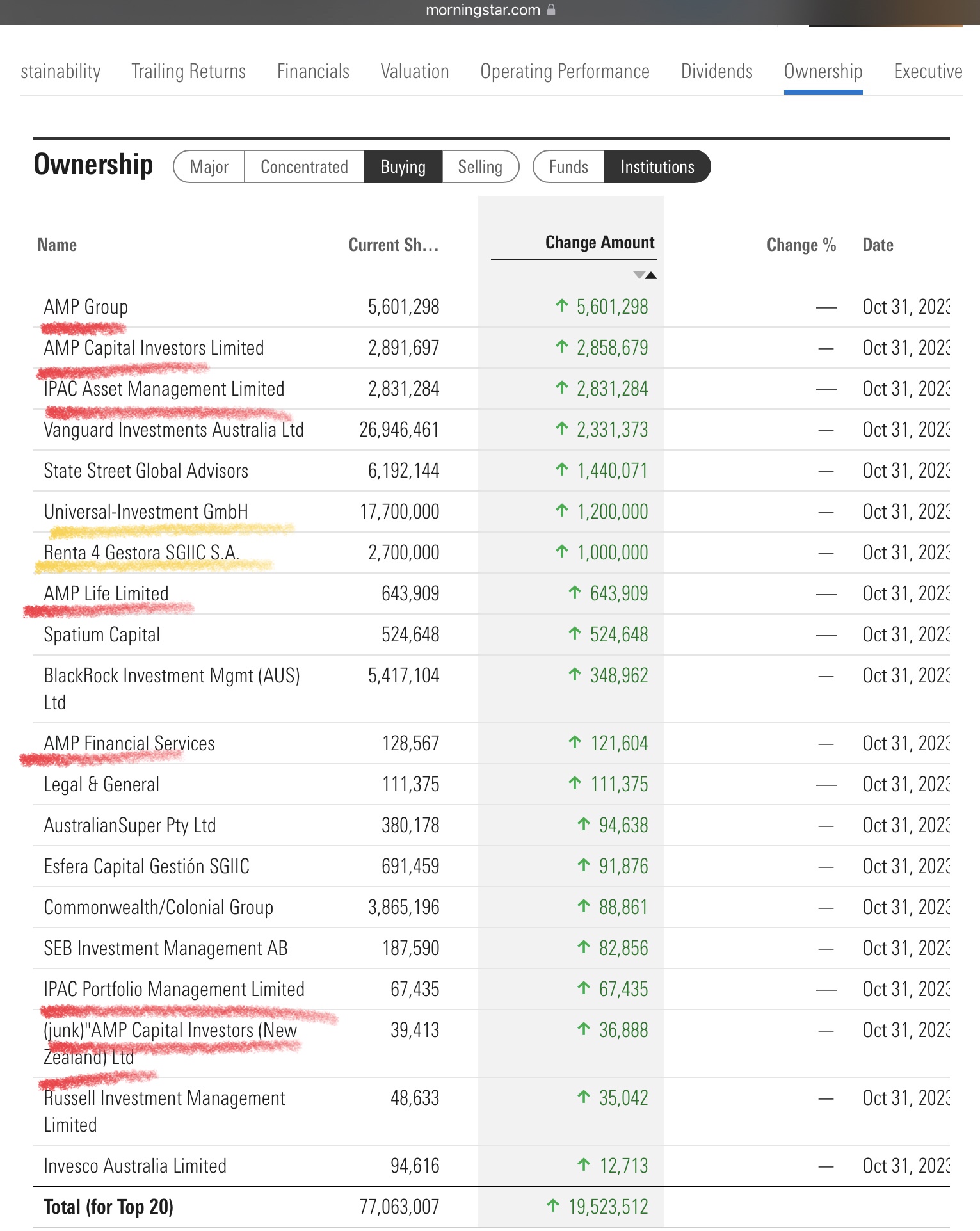Click AMP Financial Services name

pyautogui.click(x=129, y=743)
